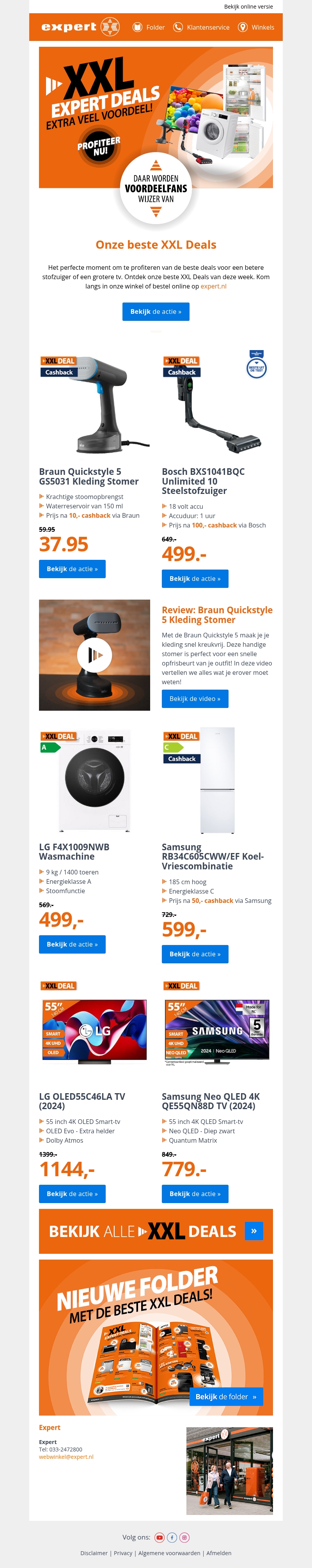The image size is (312, 1568).
Task: Click the Afmelden footer link
Action: pyautogui.click(x=219, y=1553)
